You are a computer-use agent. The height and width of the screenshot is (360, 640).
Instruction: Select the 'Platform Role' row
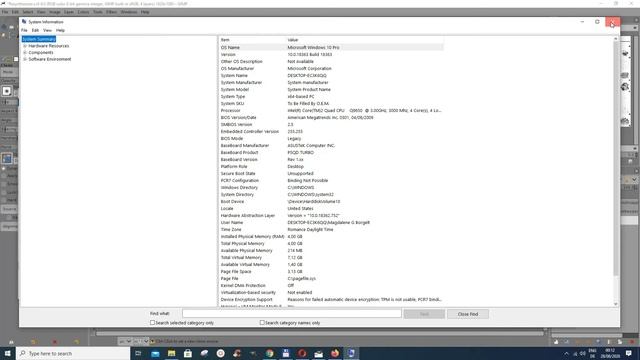[x=331, y=166]
